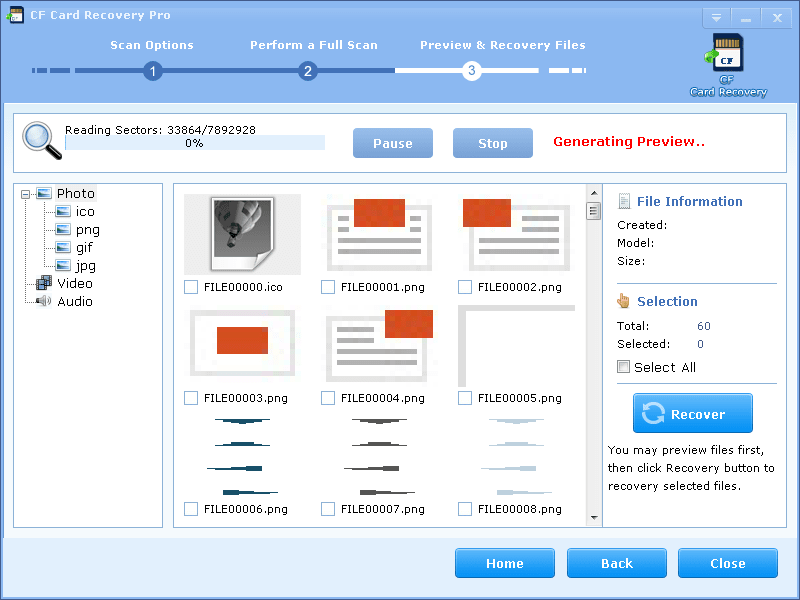Click the Back button

click(x=617, y=563)
